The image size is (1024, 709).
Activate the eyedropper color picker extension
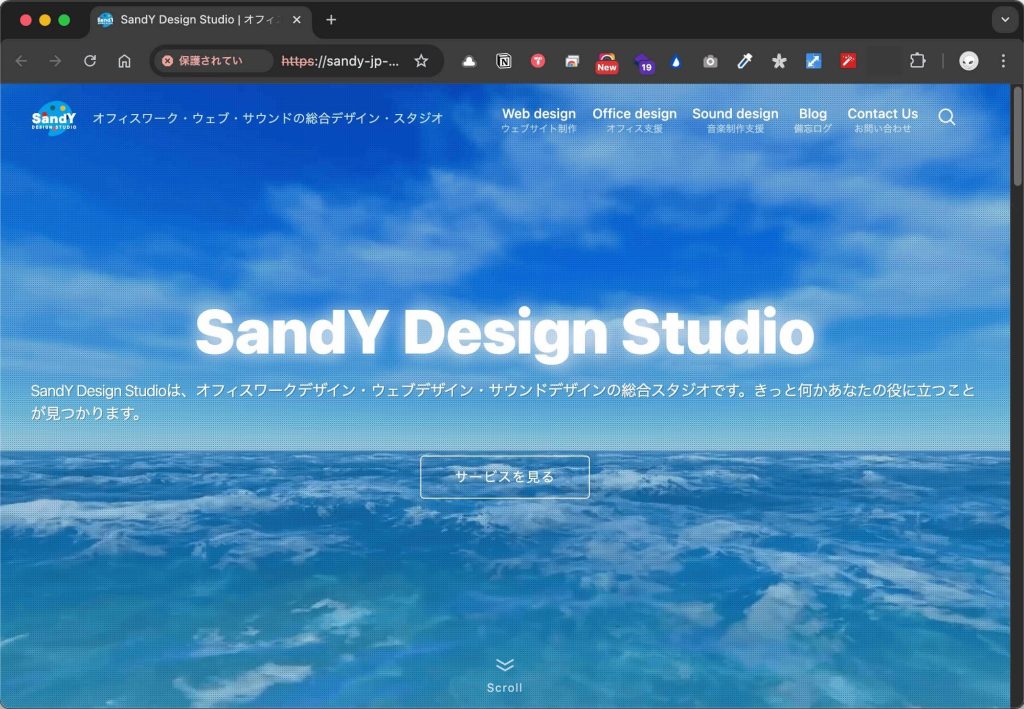coord(744,61)
